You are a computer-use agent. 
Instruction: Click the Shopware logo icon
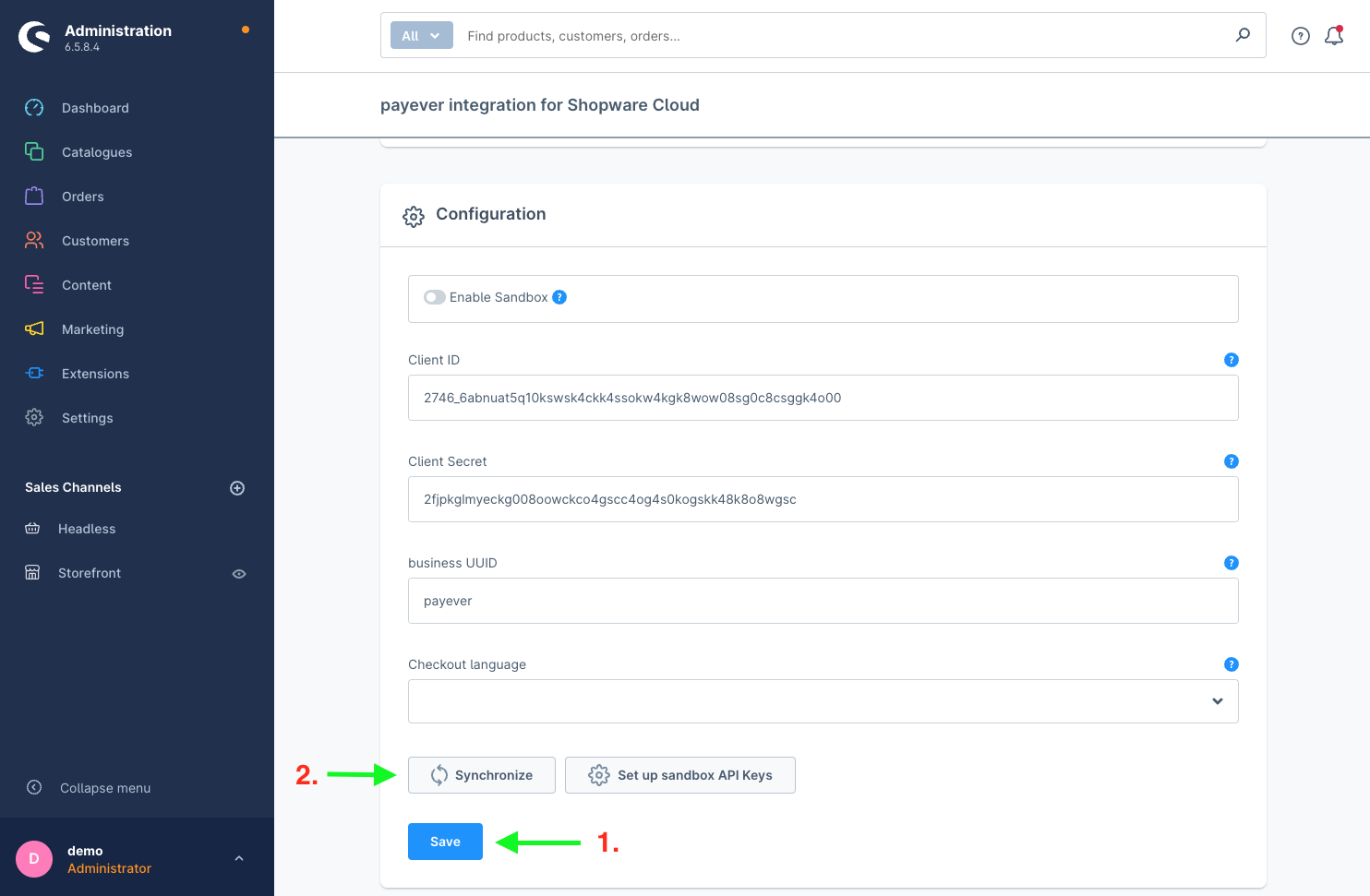pyautogui.click(x=34, y=37)
